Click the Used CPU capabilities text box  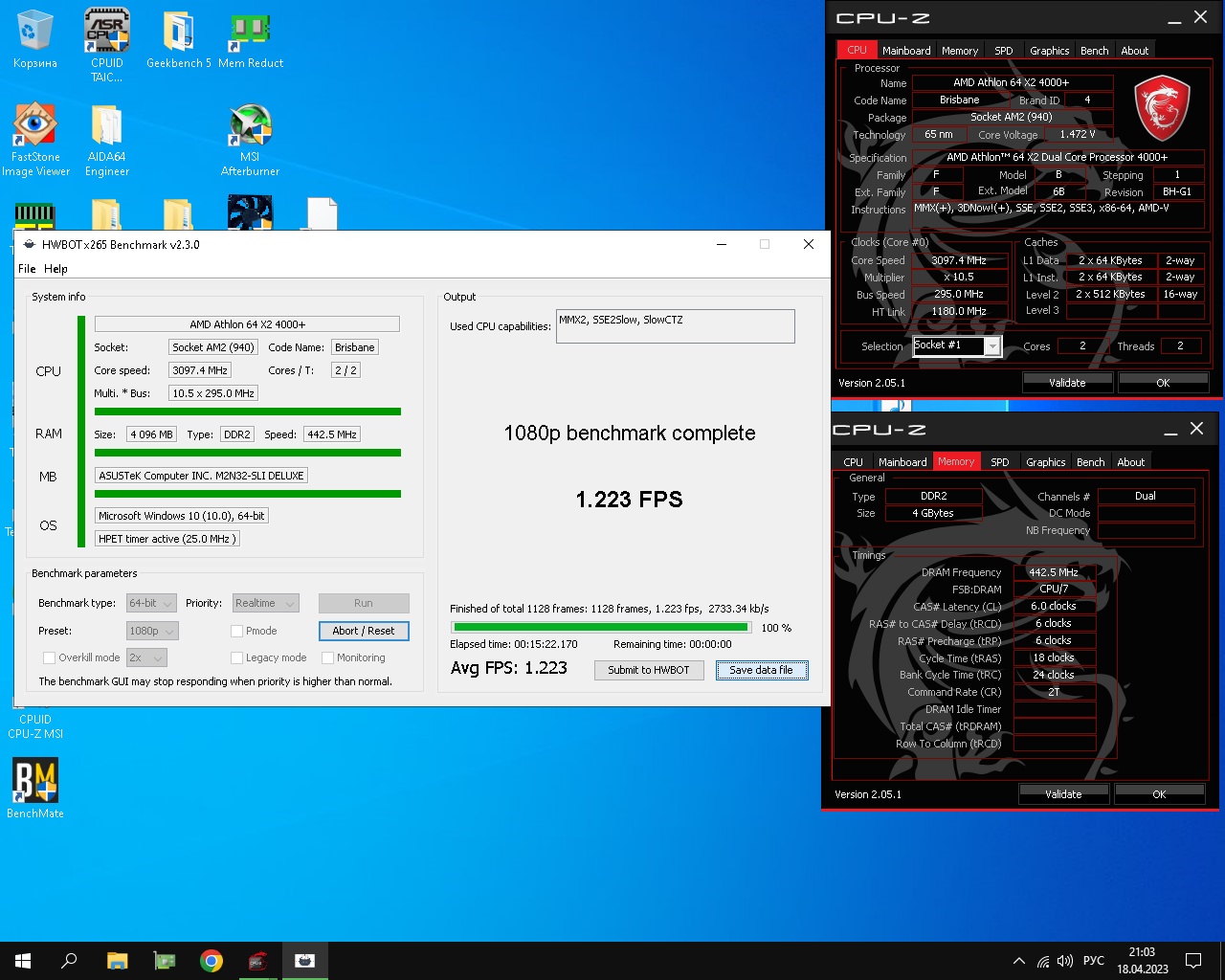(x=676, y=326)
